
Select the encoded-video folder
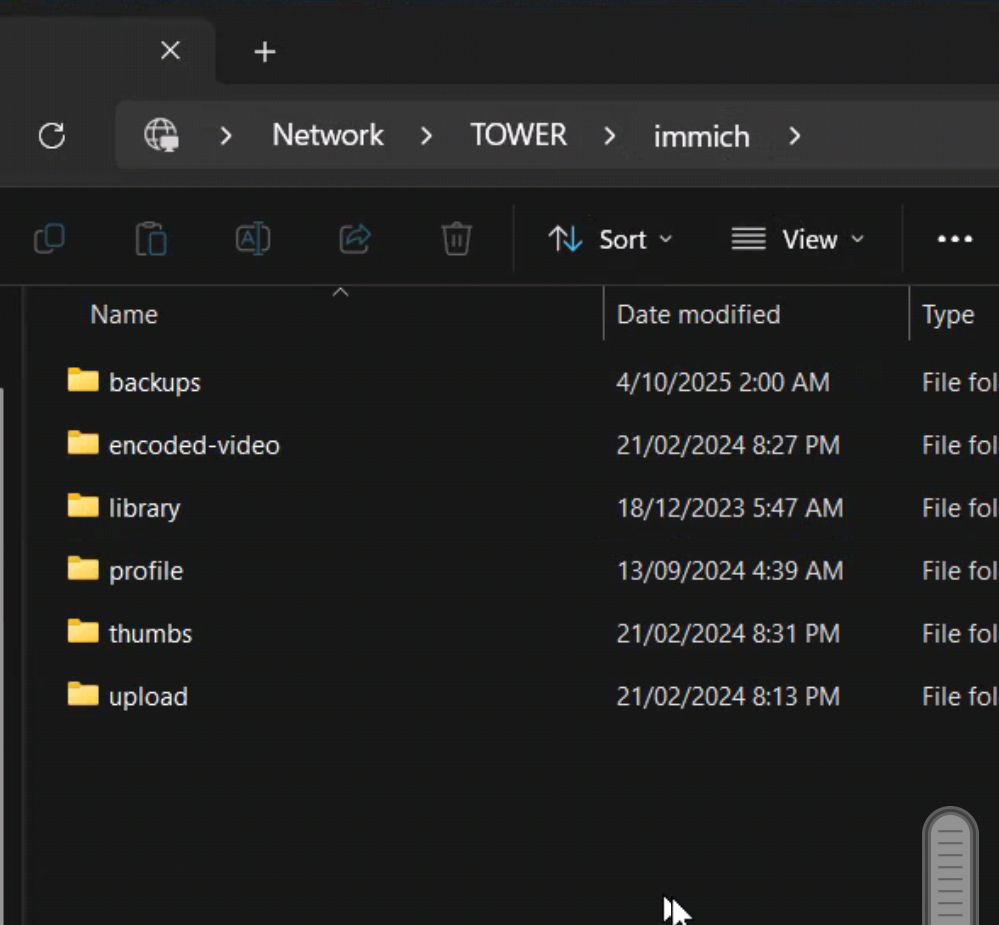coord(193,445)
